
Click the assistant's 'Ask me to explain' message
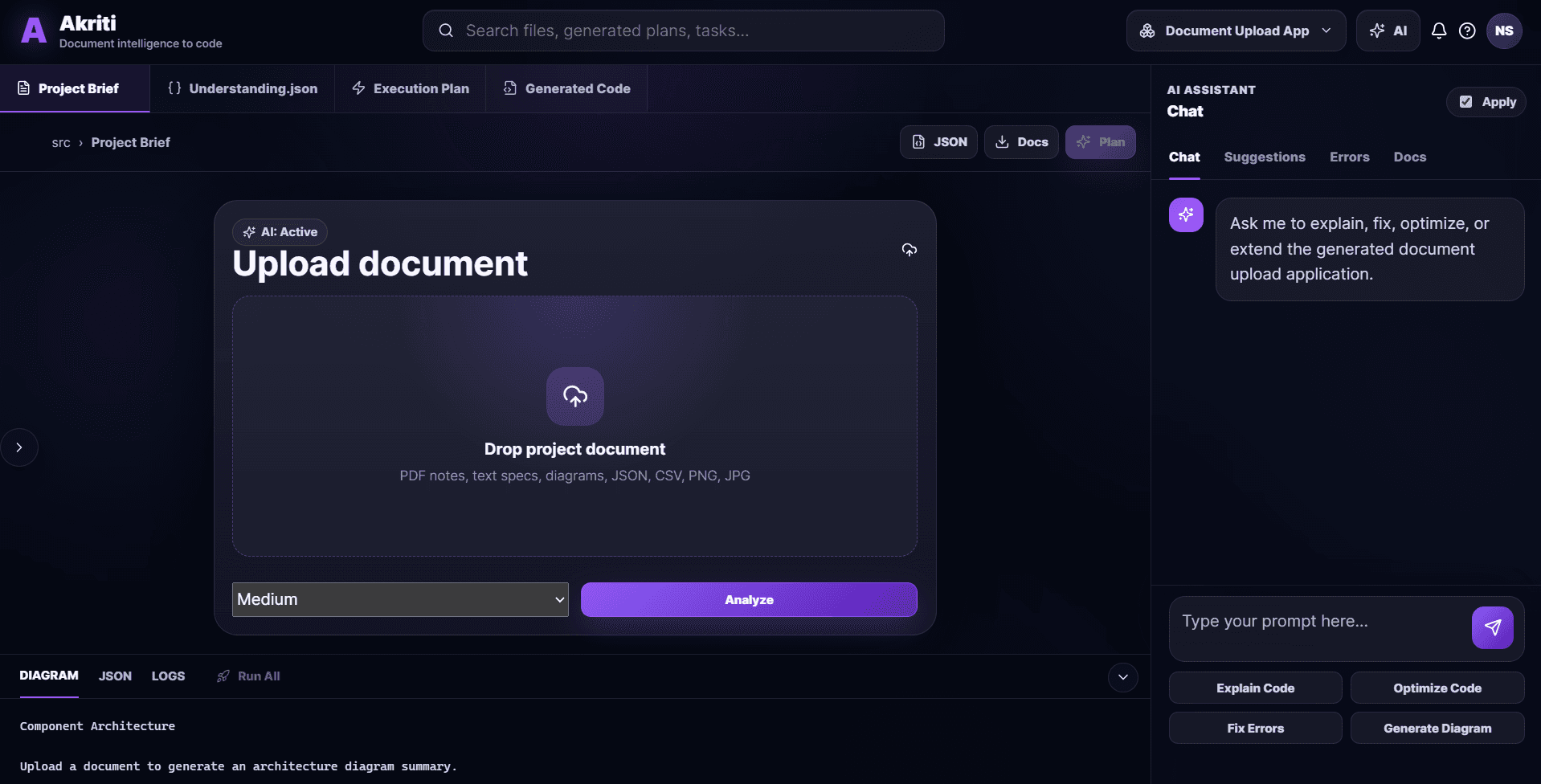(1369, 249)
